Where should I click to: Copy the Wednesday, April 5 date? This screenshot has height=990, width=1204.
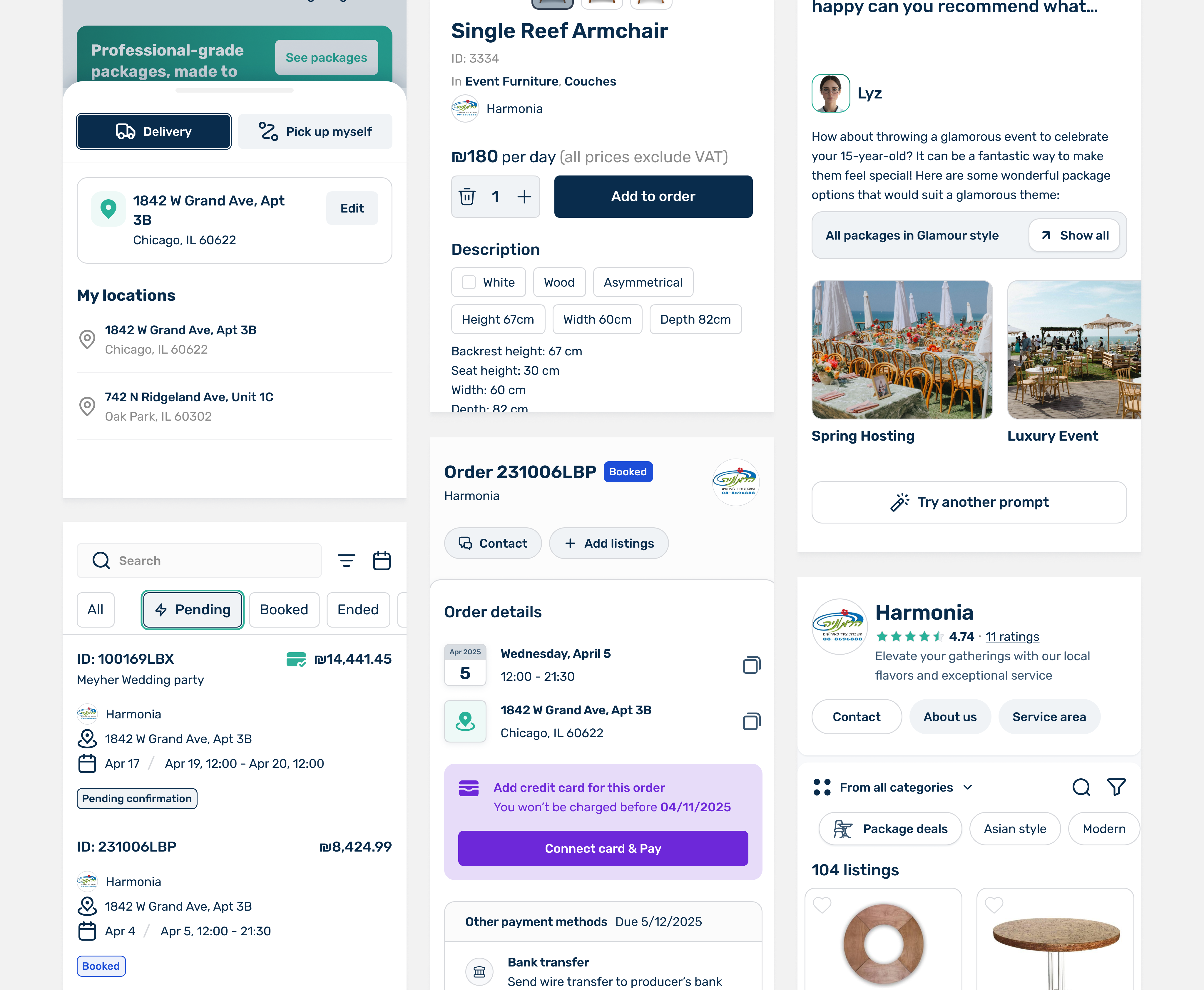click(x=751, y=665)
